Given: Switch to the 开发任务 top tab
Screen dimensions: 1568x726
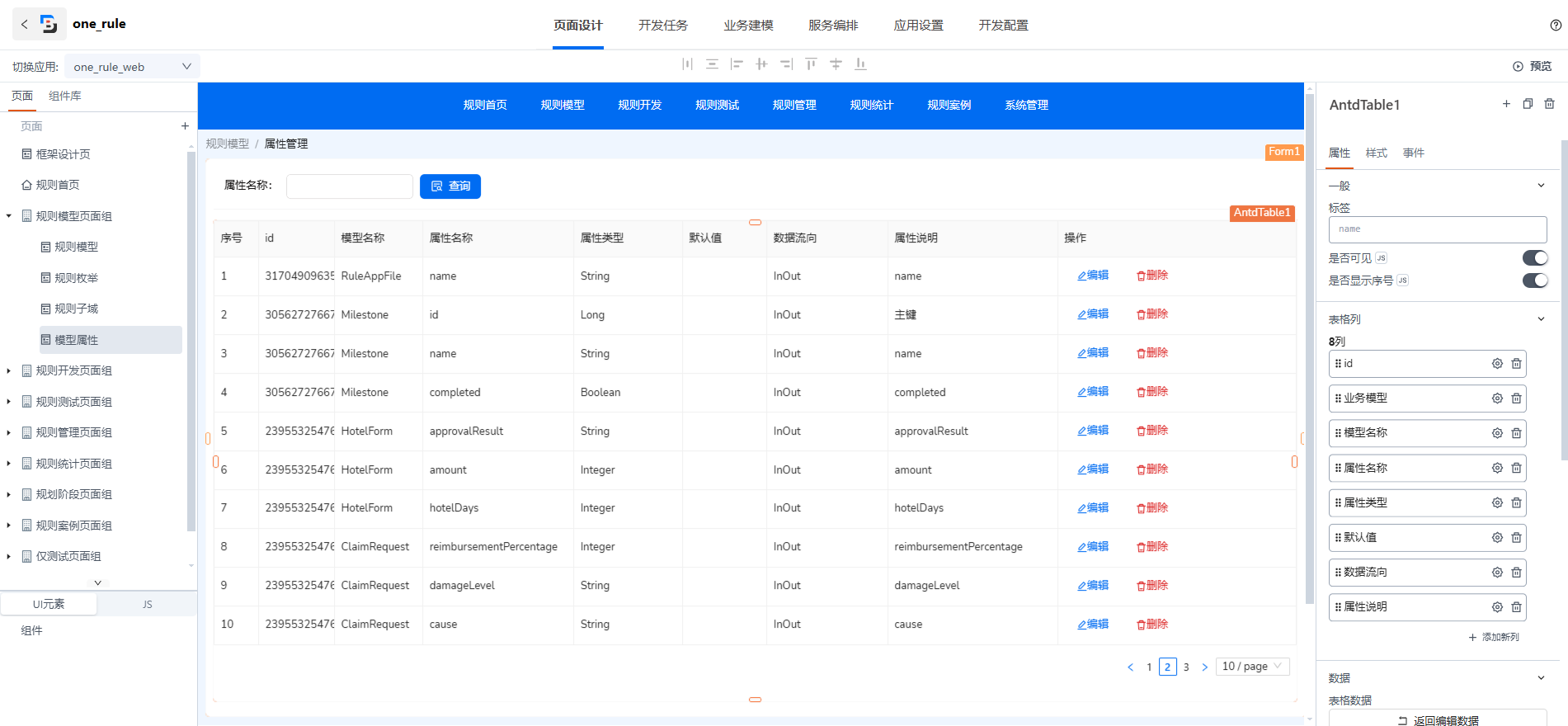Looking at the screenshot, I should pos(663,26).
